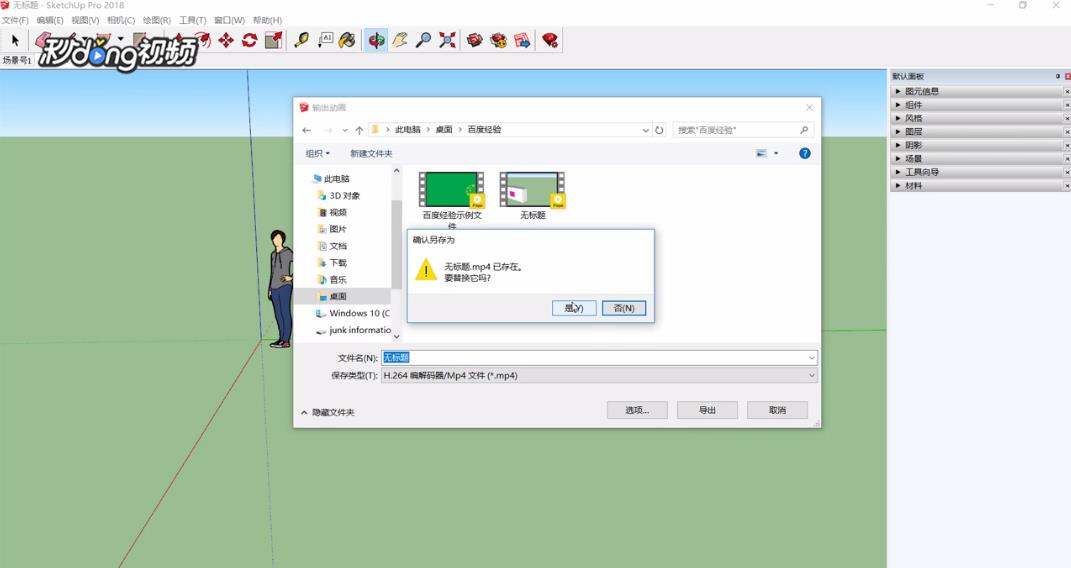Screen dimensions: 1071x568
Task: Toggle auto-hide pin on default tray
Action: click(1058, 76)
